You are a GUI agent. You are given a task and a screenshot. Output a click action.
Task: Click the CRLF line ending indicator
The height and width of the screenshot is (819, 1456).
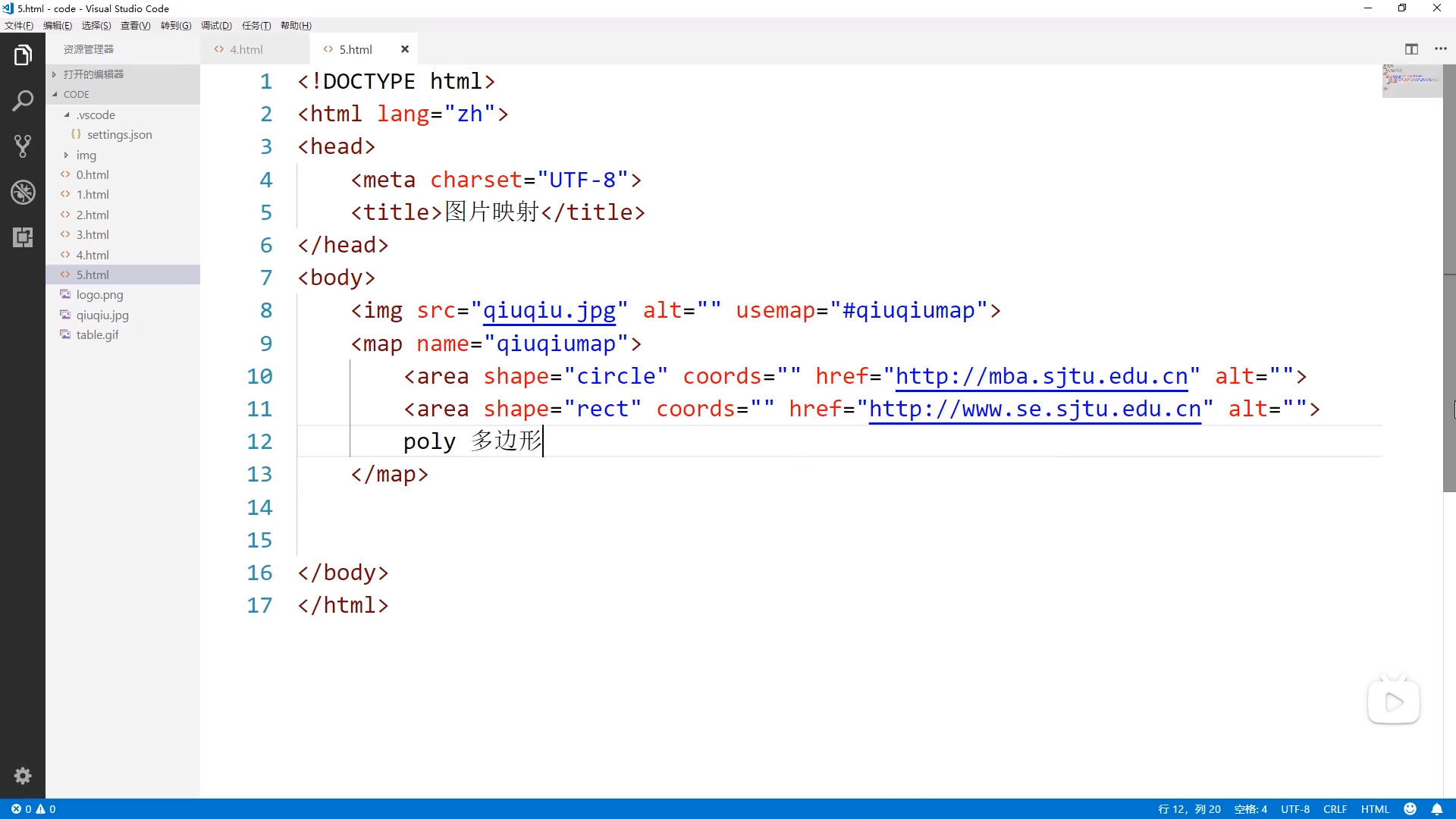(x=1335, y=809)
